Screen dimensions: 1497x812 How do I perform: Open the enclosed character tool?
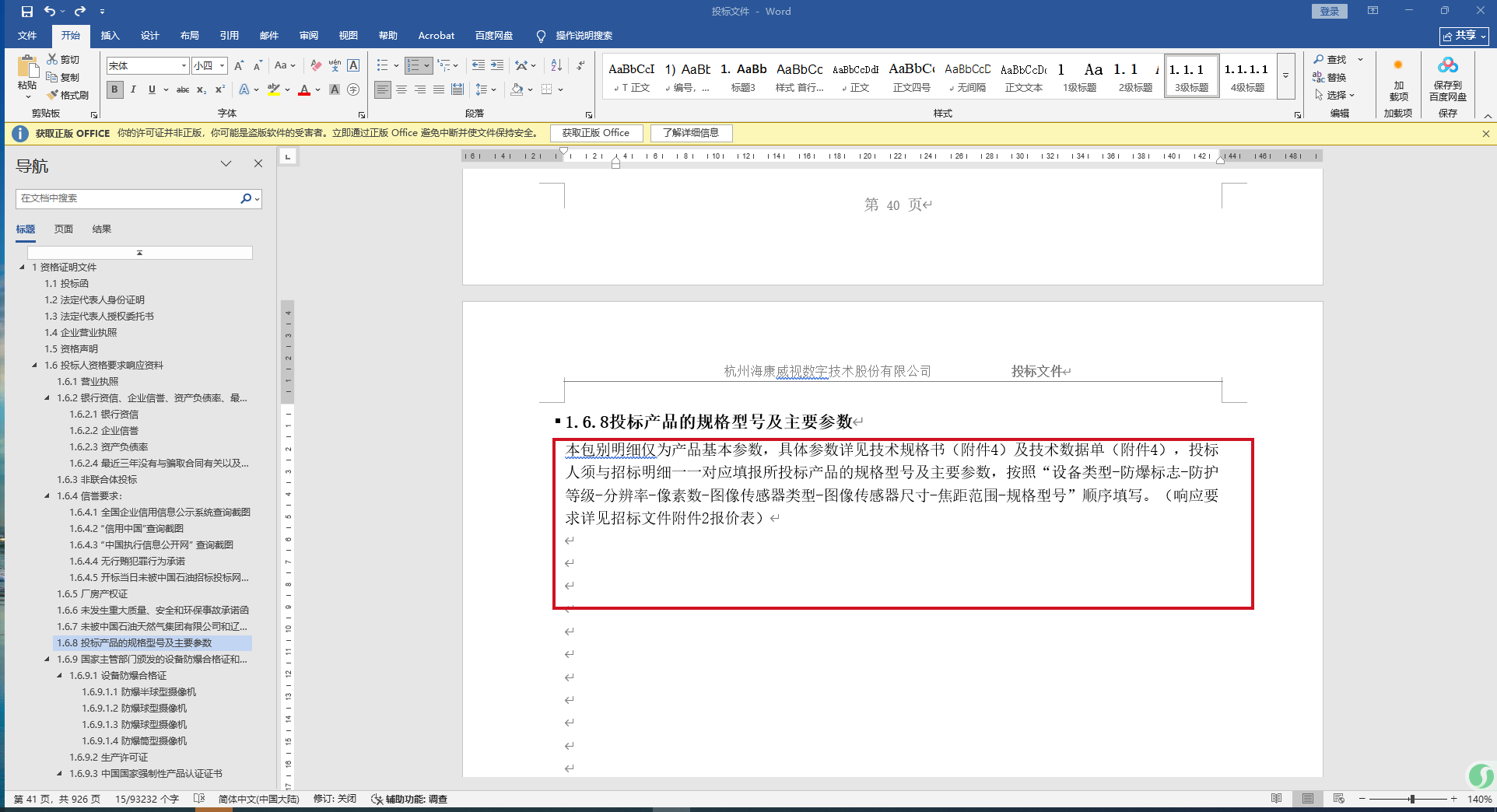tap(353, 89)
